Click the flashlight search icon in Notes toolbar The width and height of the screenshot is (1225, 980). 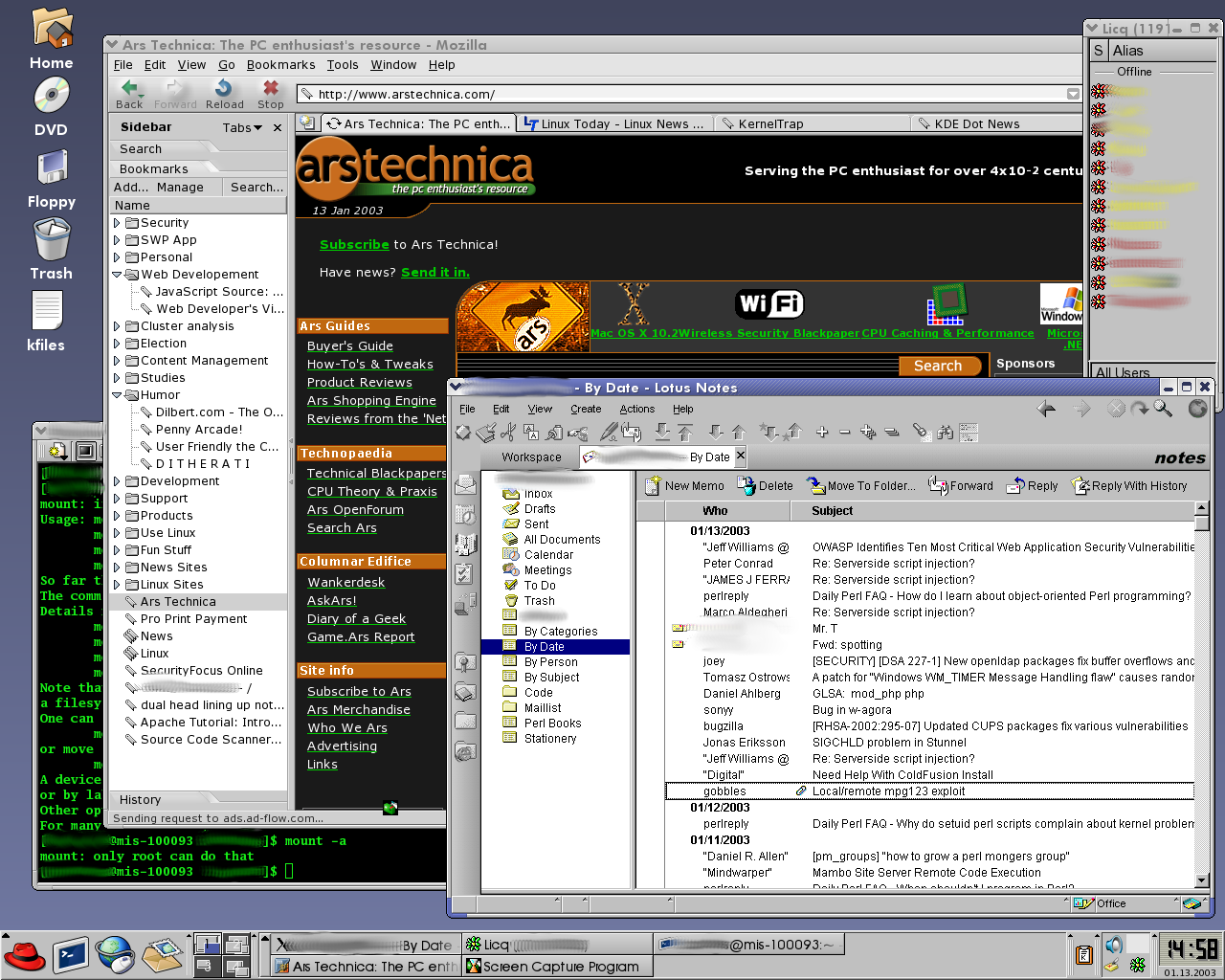922,433
